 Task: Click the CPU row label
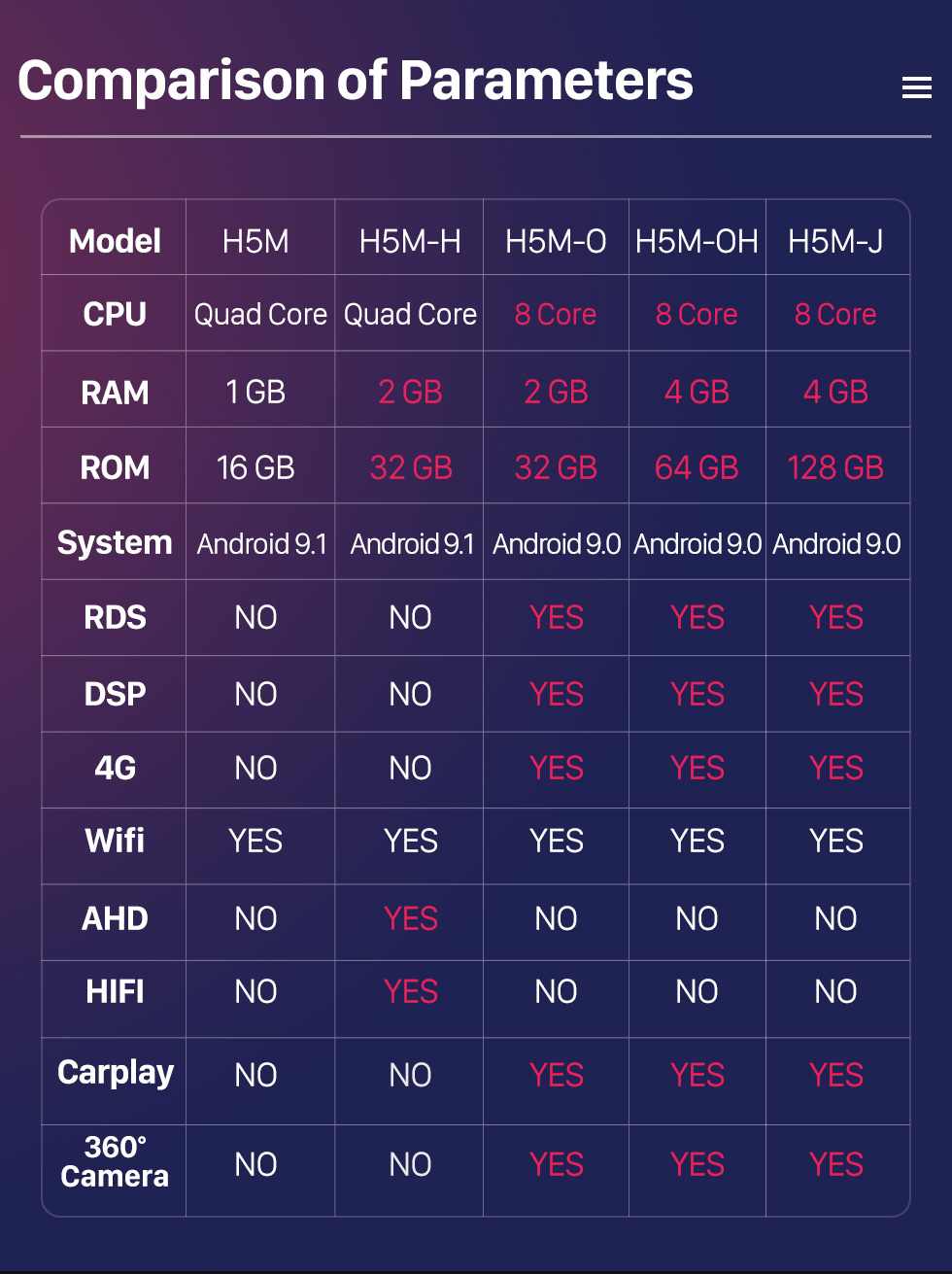[115, 314]
